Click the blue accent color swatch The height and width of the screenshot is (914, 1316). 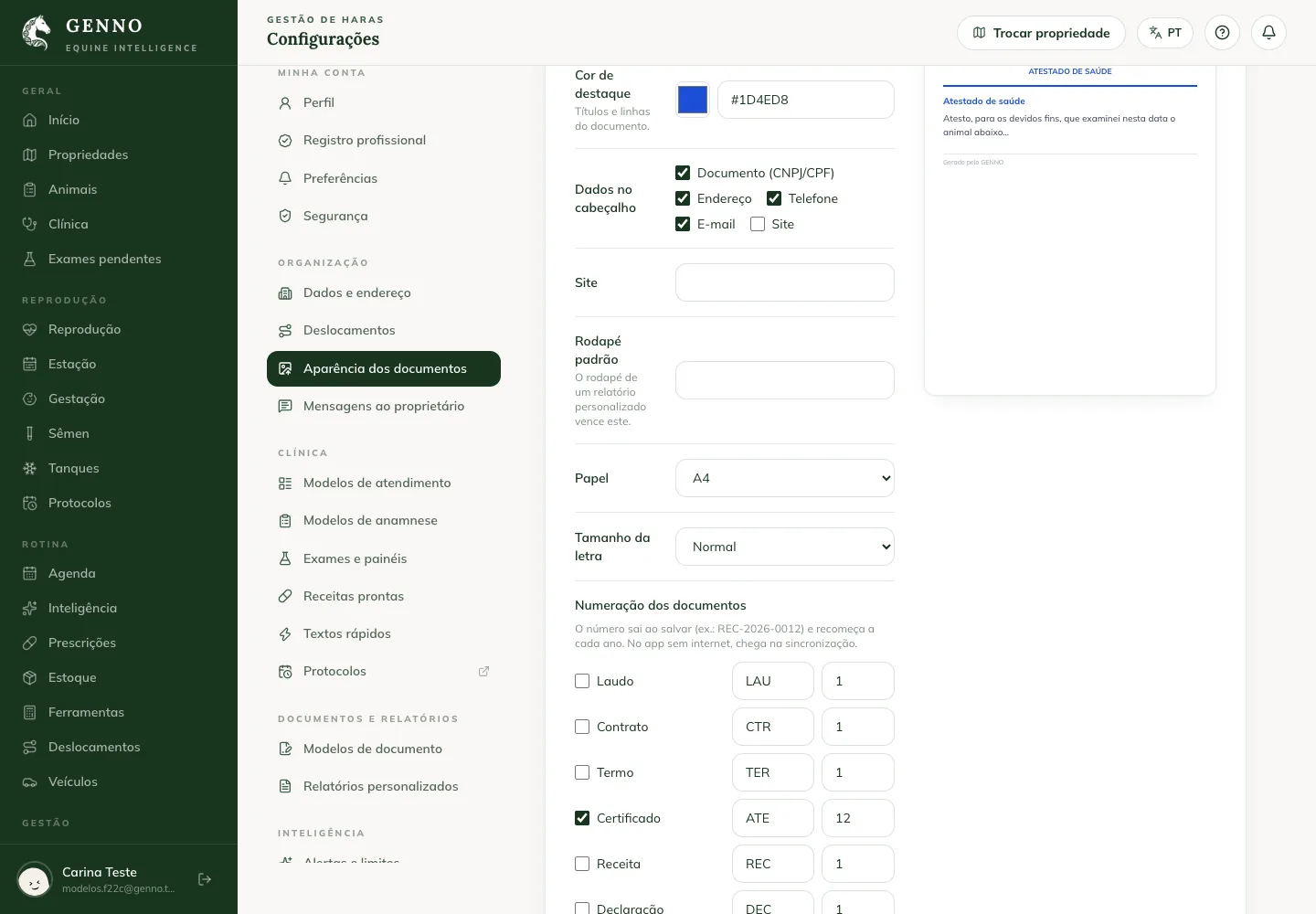click(x=693, y=100)
